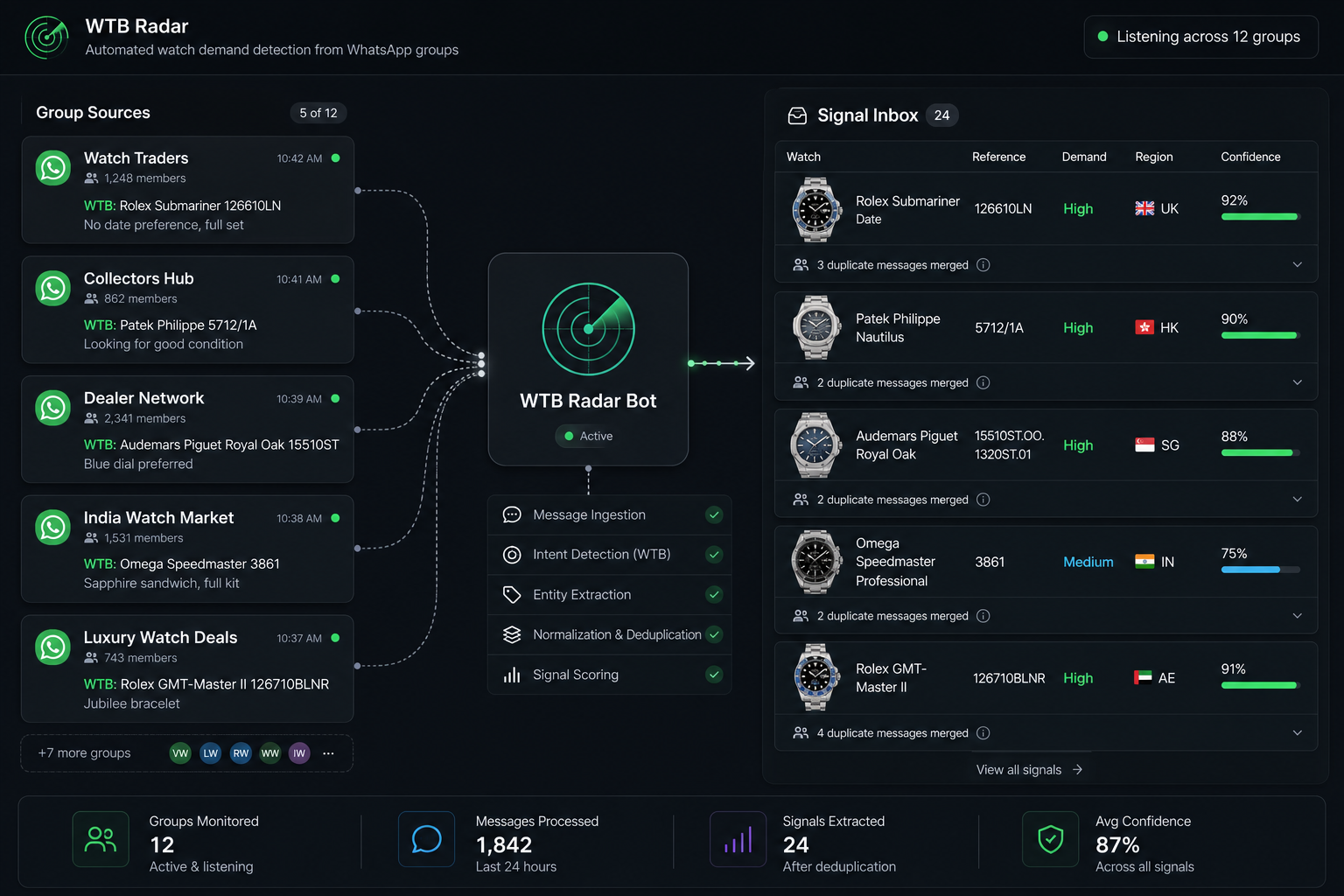Click the 75% blue confidence bar
Screen dimensions: 1344x896
coord(1261,570)
